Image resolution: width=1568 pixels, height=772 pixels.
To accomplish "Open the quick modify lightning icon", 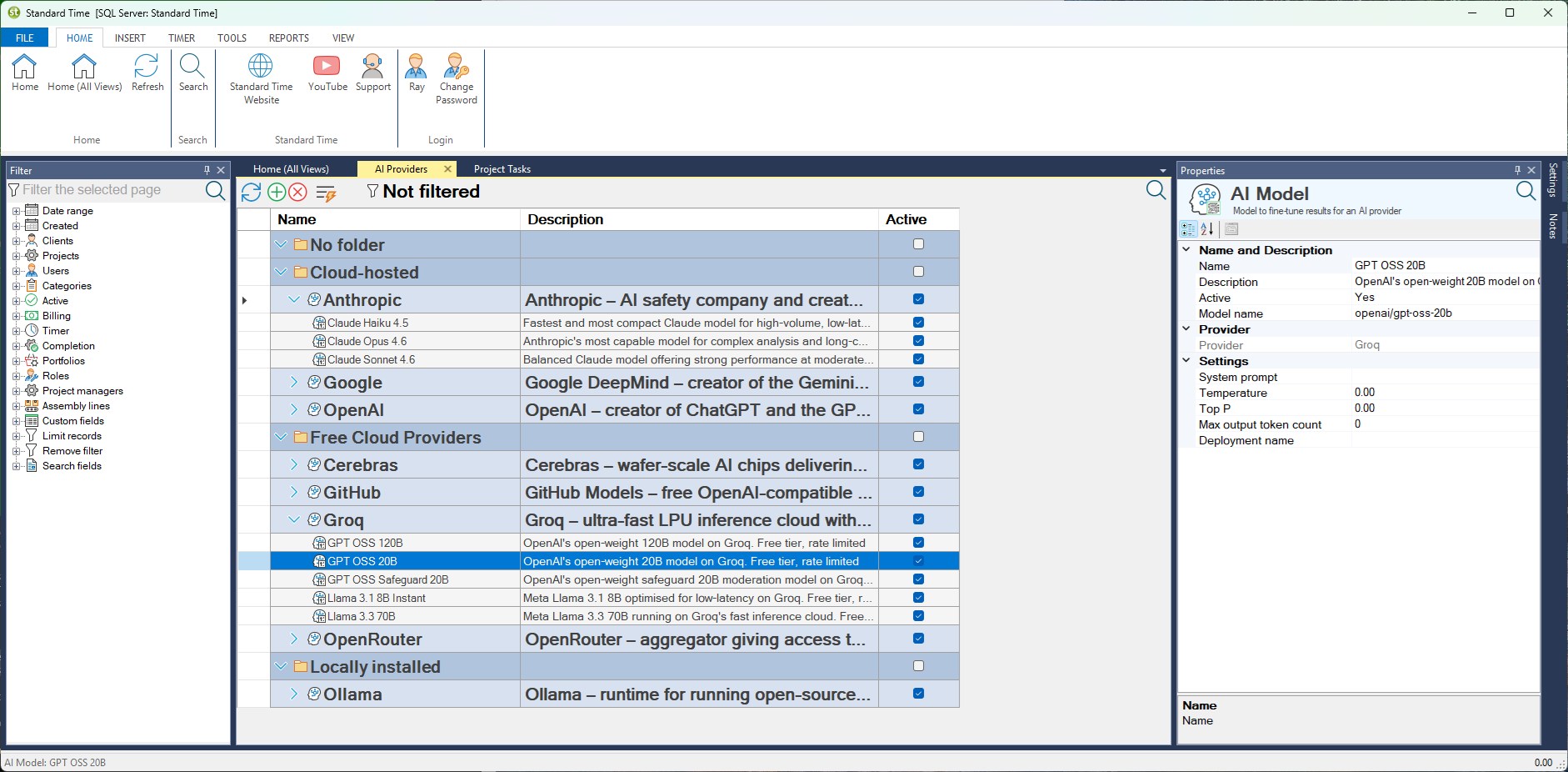I will click(x=325, y=193).
